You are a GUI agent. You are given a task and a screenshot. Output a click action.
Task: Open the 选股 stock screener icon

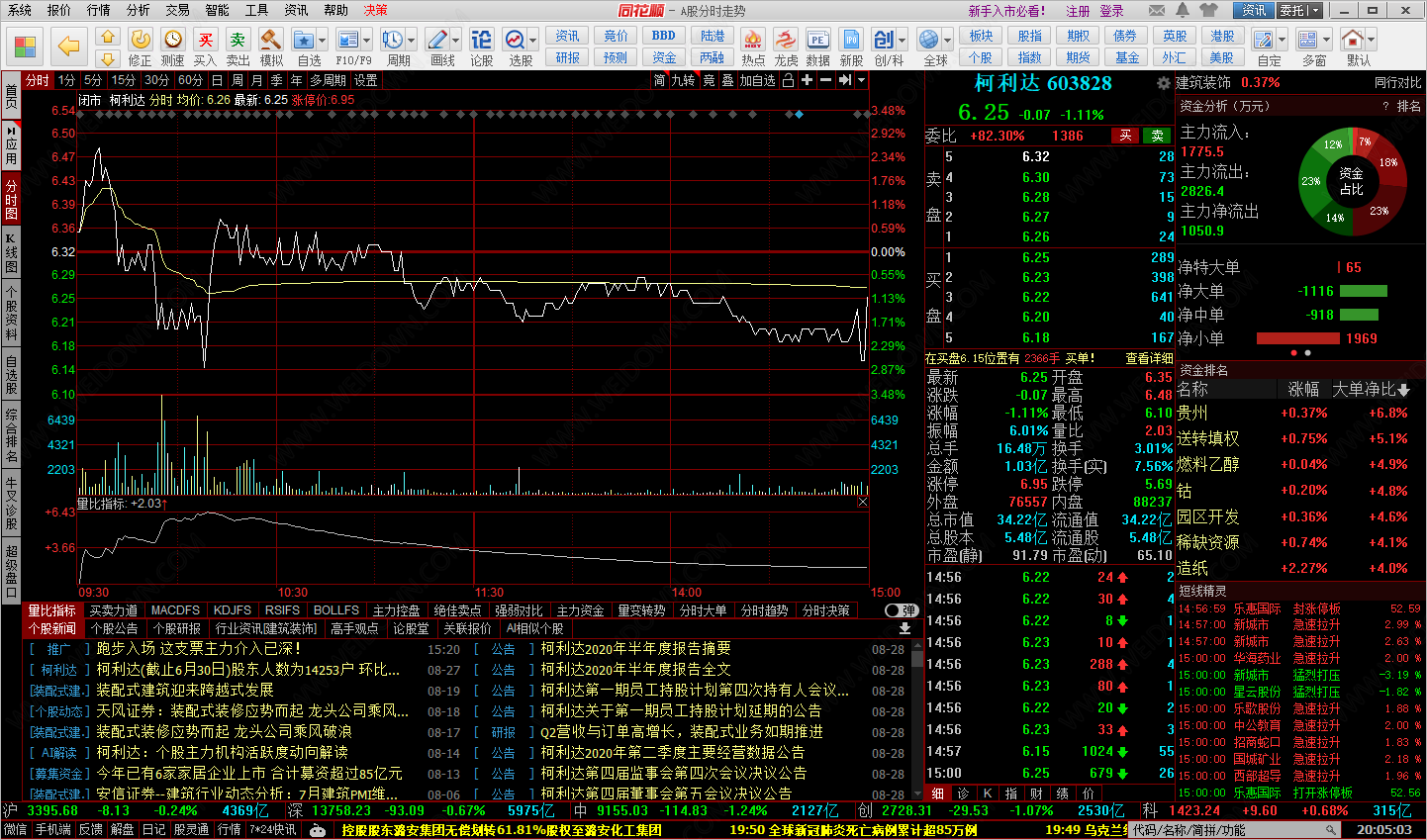(x=515, y=40)
